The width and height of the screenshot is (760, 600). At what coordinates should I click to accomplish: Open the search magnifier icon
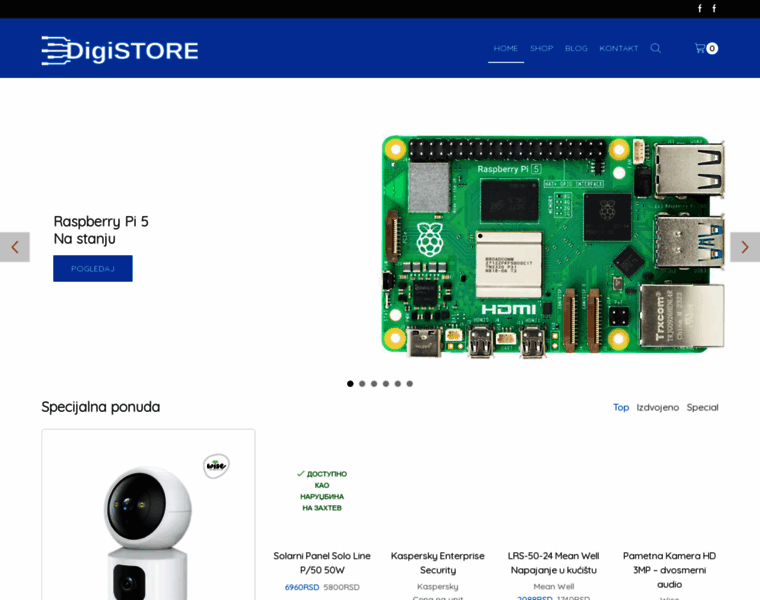[655, 48]
